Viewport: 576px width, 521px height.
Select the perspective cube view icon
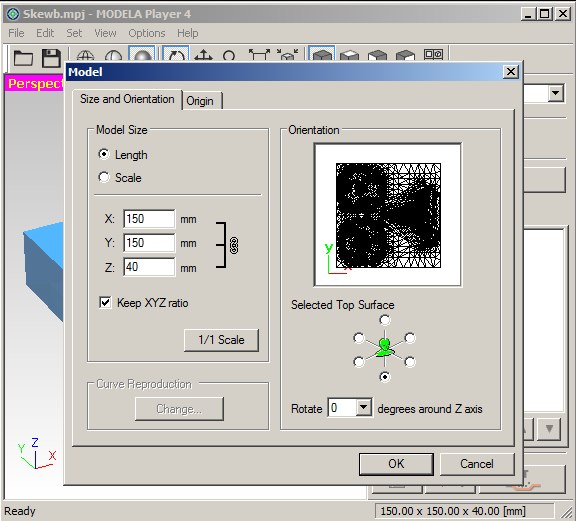click(322, 55)
